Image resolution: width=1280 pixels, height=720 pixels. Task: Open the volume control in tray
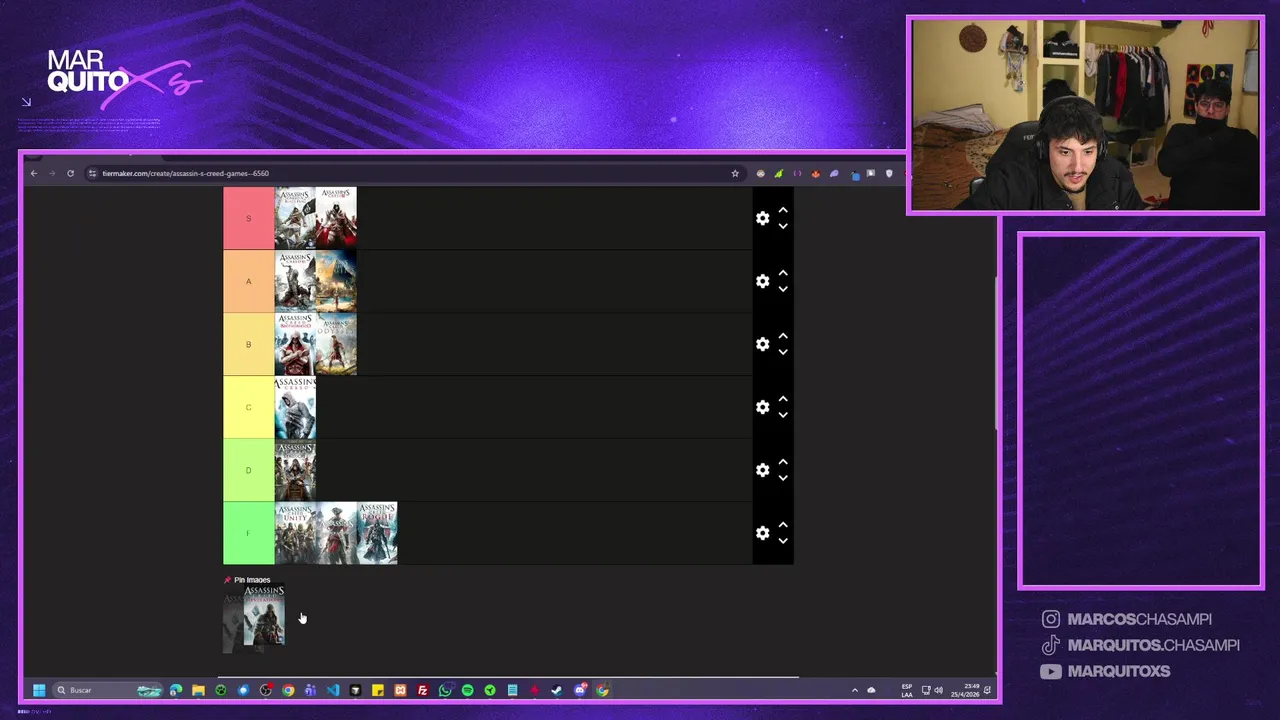coord(938,690)
